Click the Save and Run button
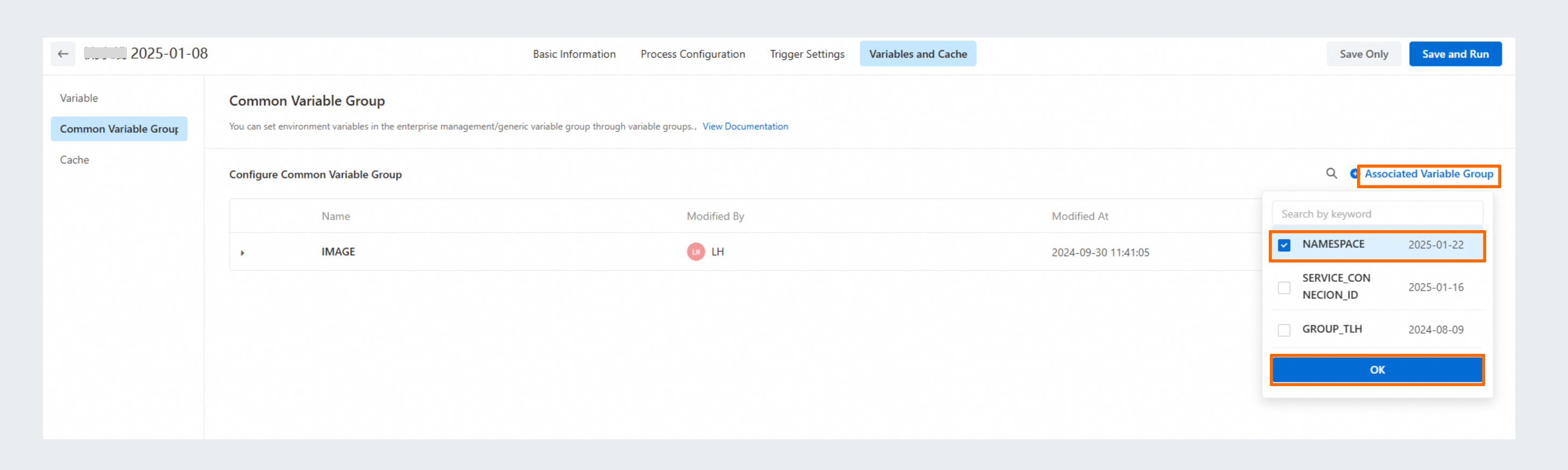1568x470 pixels. [1455, 54]
